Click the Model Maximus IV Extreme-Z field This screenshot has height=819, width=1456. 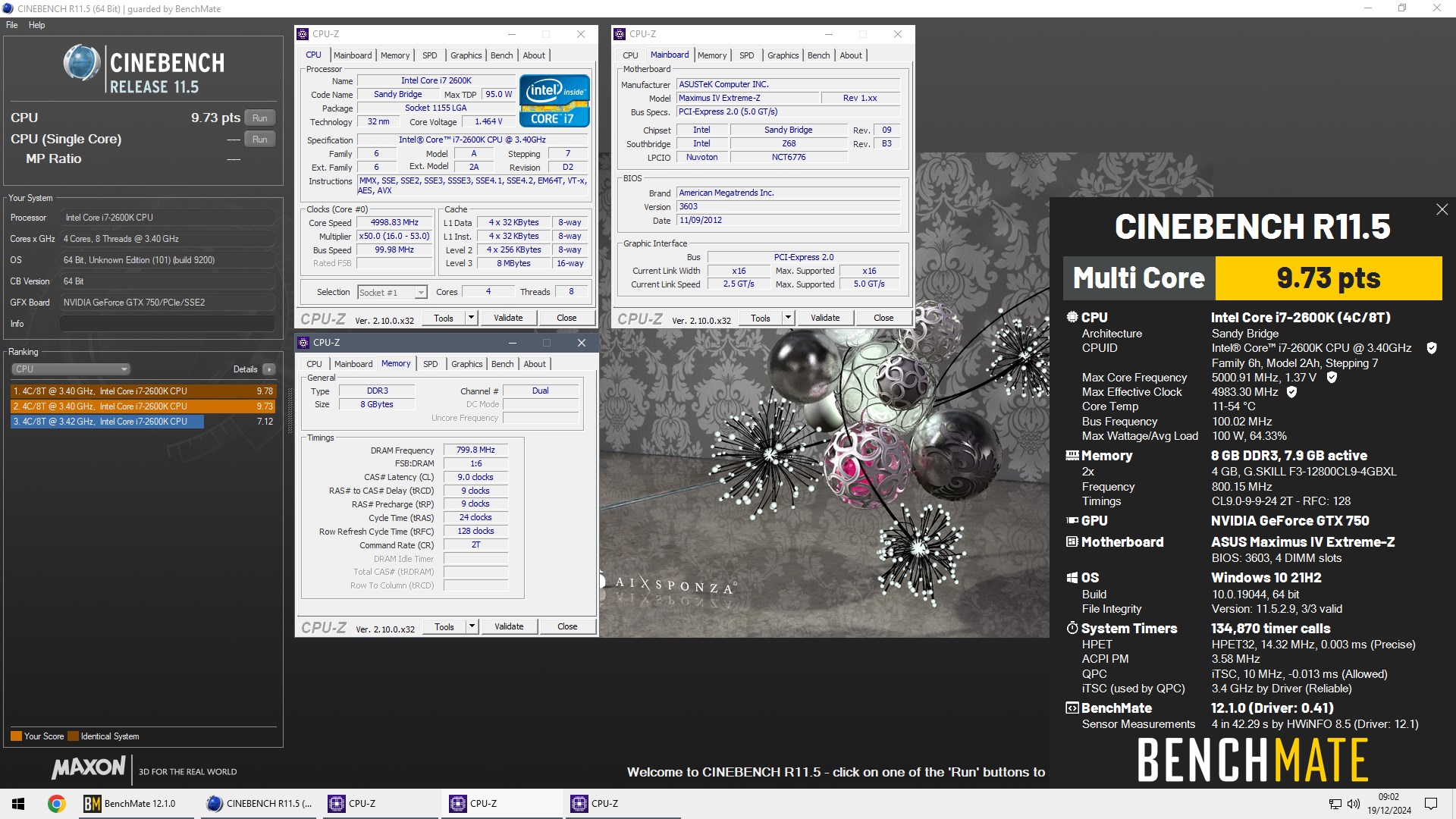point(748,99)
